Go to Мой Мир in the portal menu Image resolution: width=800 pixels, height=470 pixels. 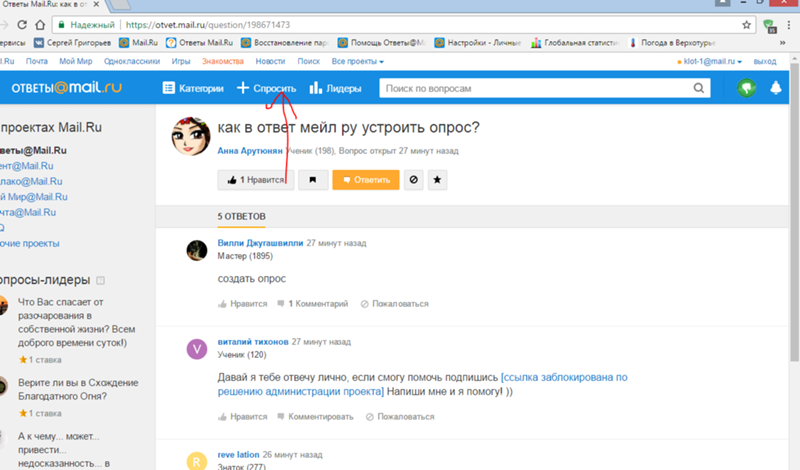[x=76, y=61]
